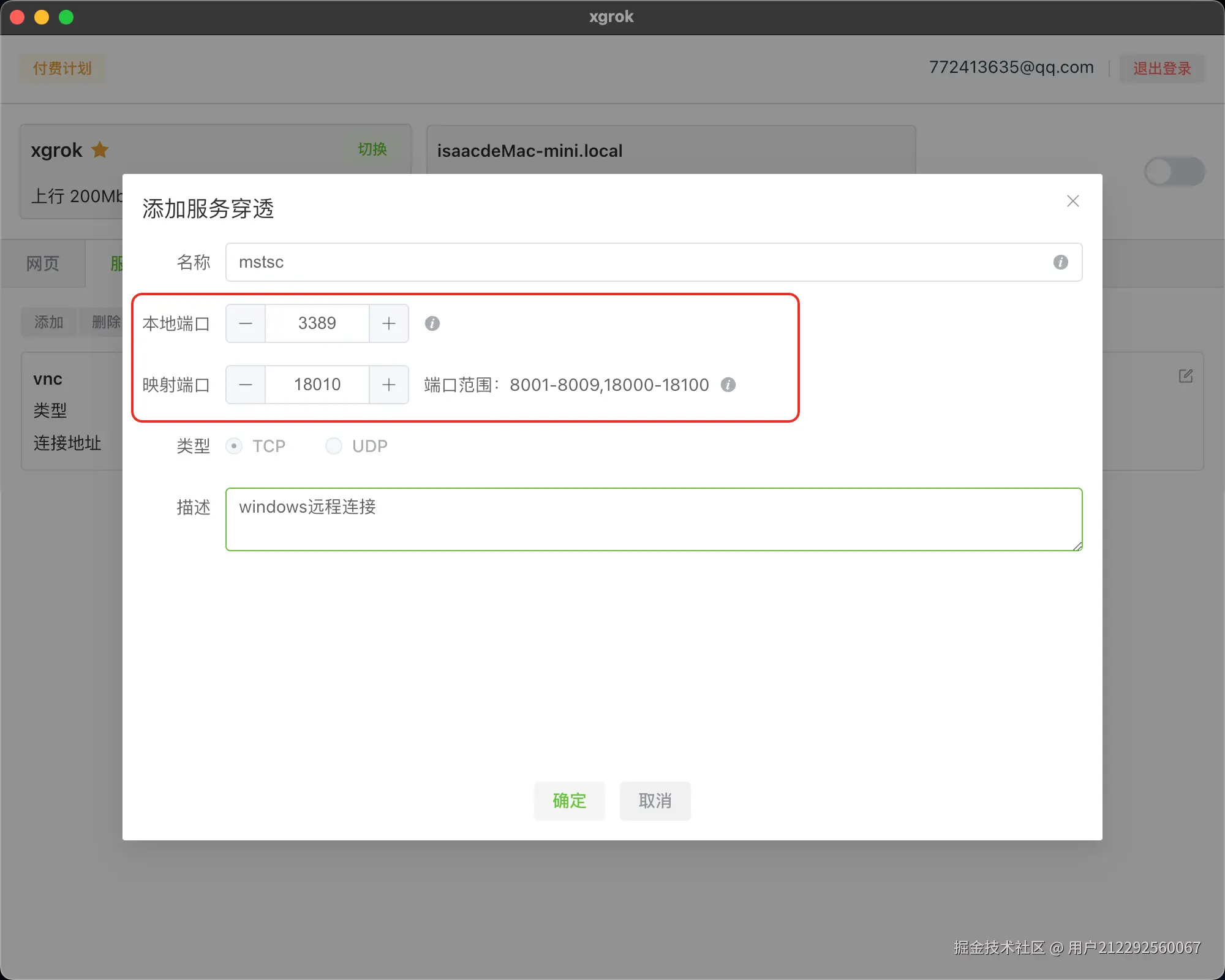This screenshot has height=980, width=1225.
Task: Click the 确定 confirm button
Action: pyautogui.click(x=569, y=801)
